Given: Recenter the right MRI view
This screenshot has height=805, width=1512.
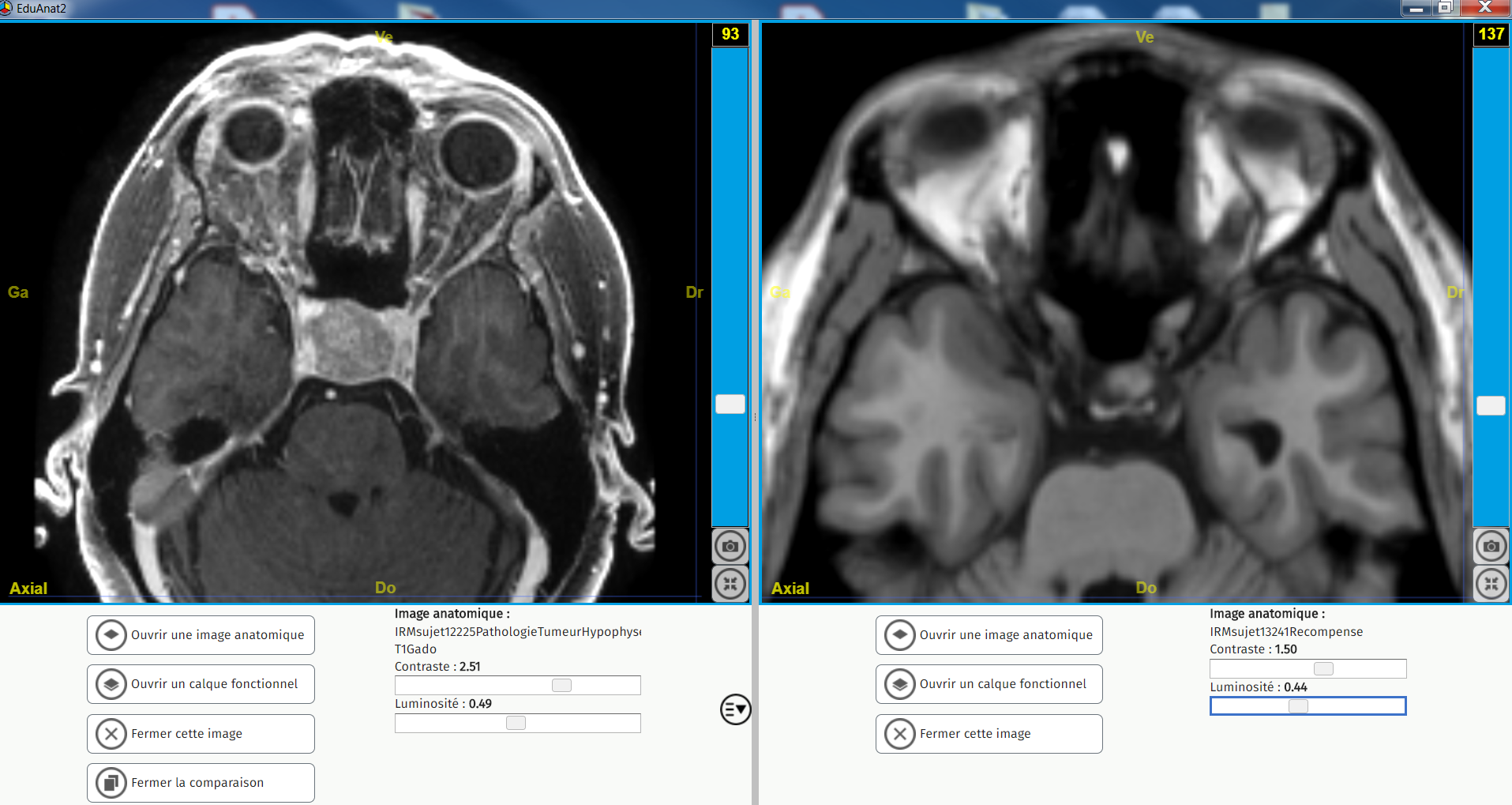Looking at the screenshot, I should coord(1491,584).
